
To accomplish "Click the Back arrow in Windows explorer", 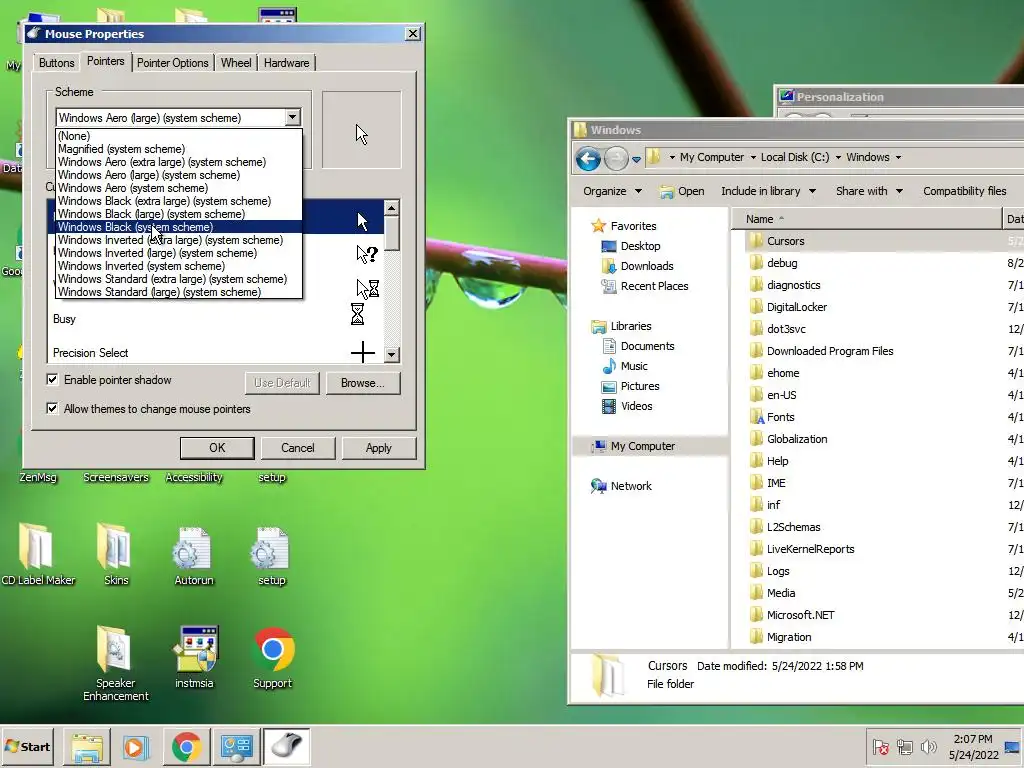I will point(588,158).
